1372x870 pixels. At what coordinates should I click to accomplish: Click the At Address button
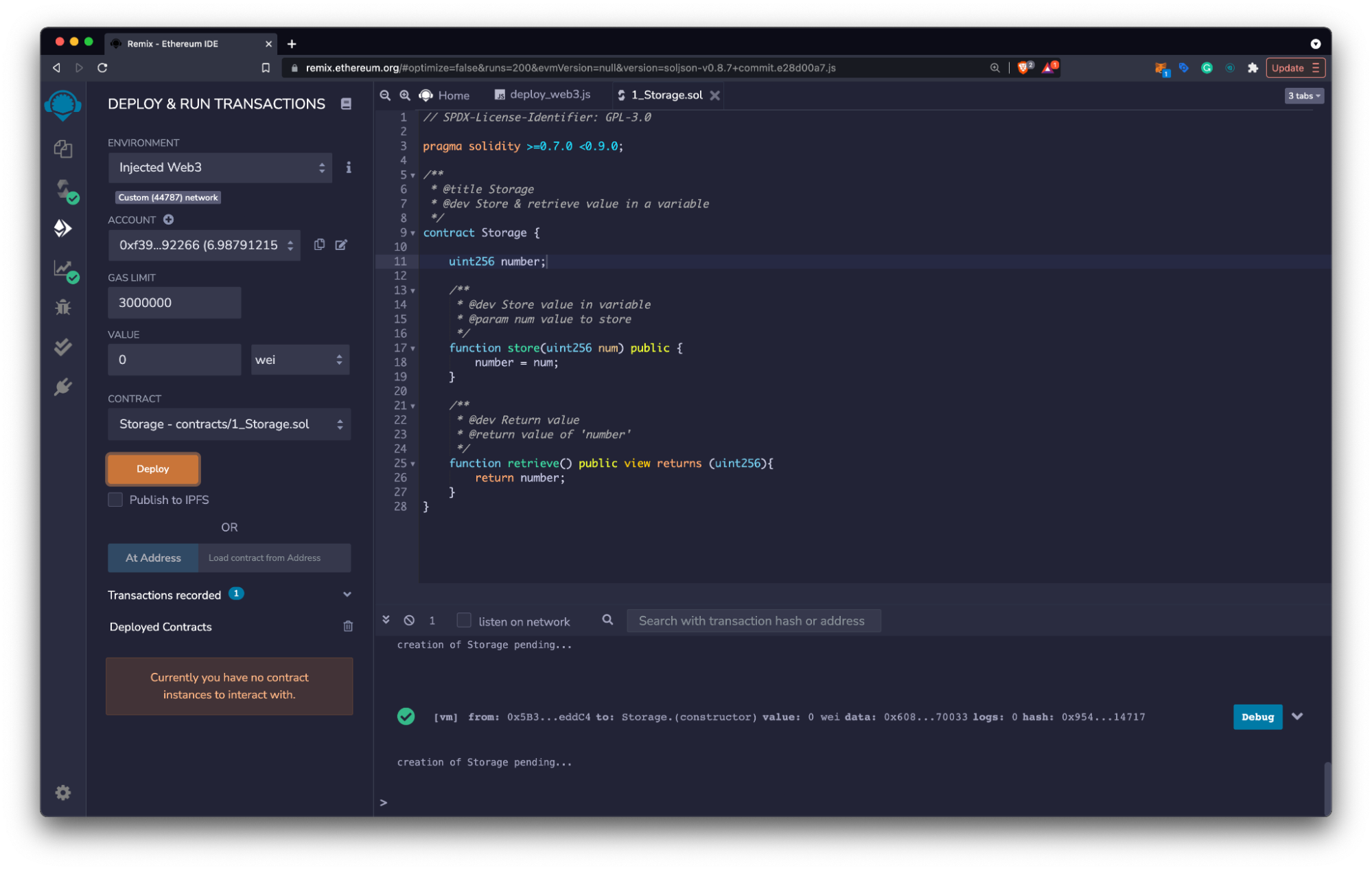tap(152, 558)
